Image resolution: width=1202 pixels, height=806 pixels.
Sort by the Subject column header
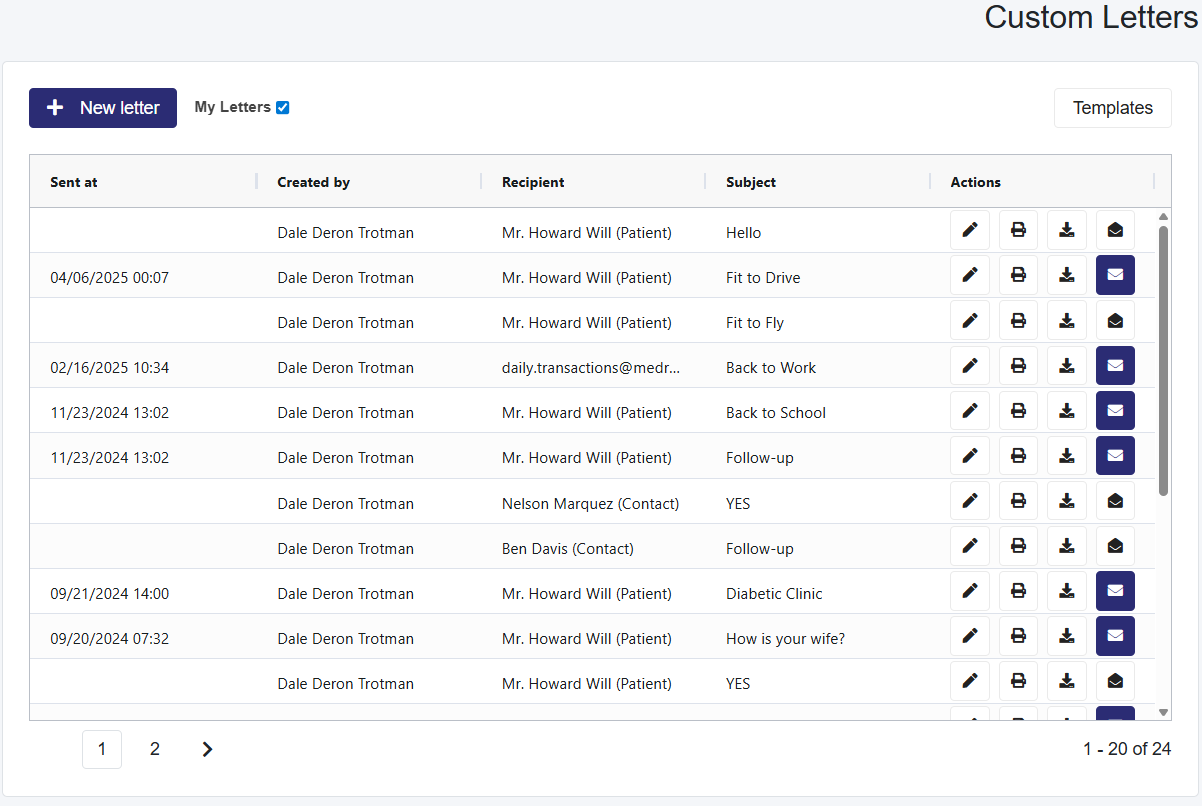751,182
